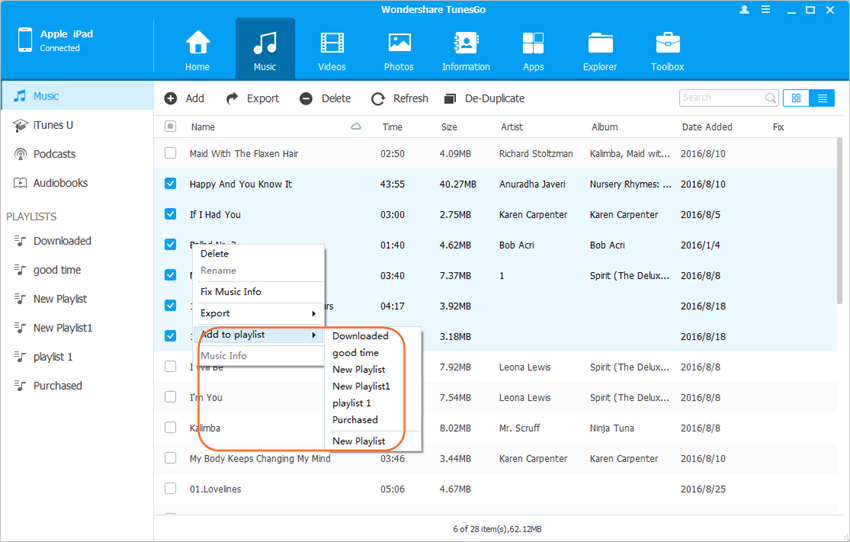
Task: Switch to grid view icon
Action: click(x=797, y=98)
